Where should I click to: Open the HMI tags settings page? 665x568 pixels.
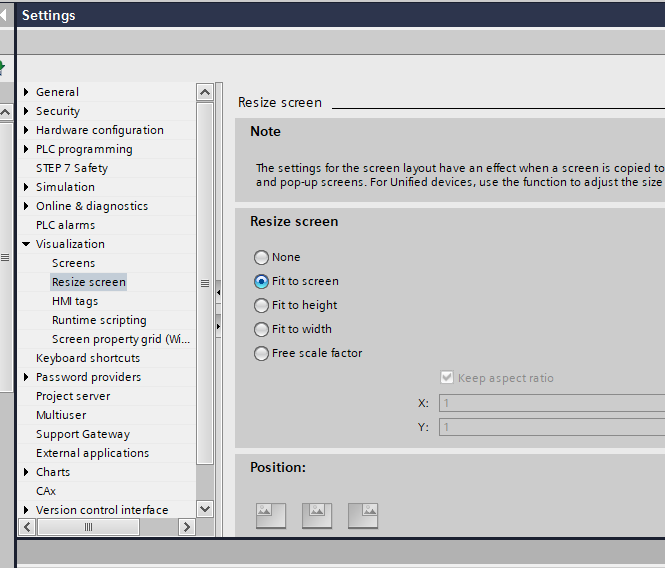point(75,301)
